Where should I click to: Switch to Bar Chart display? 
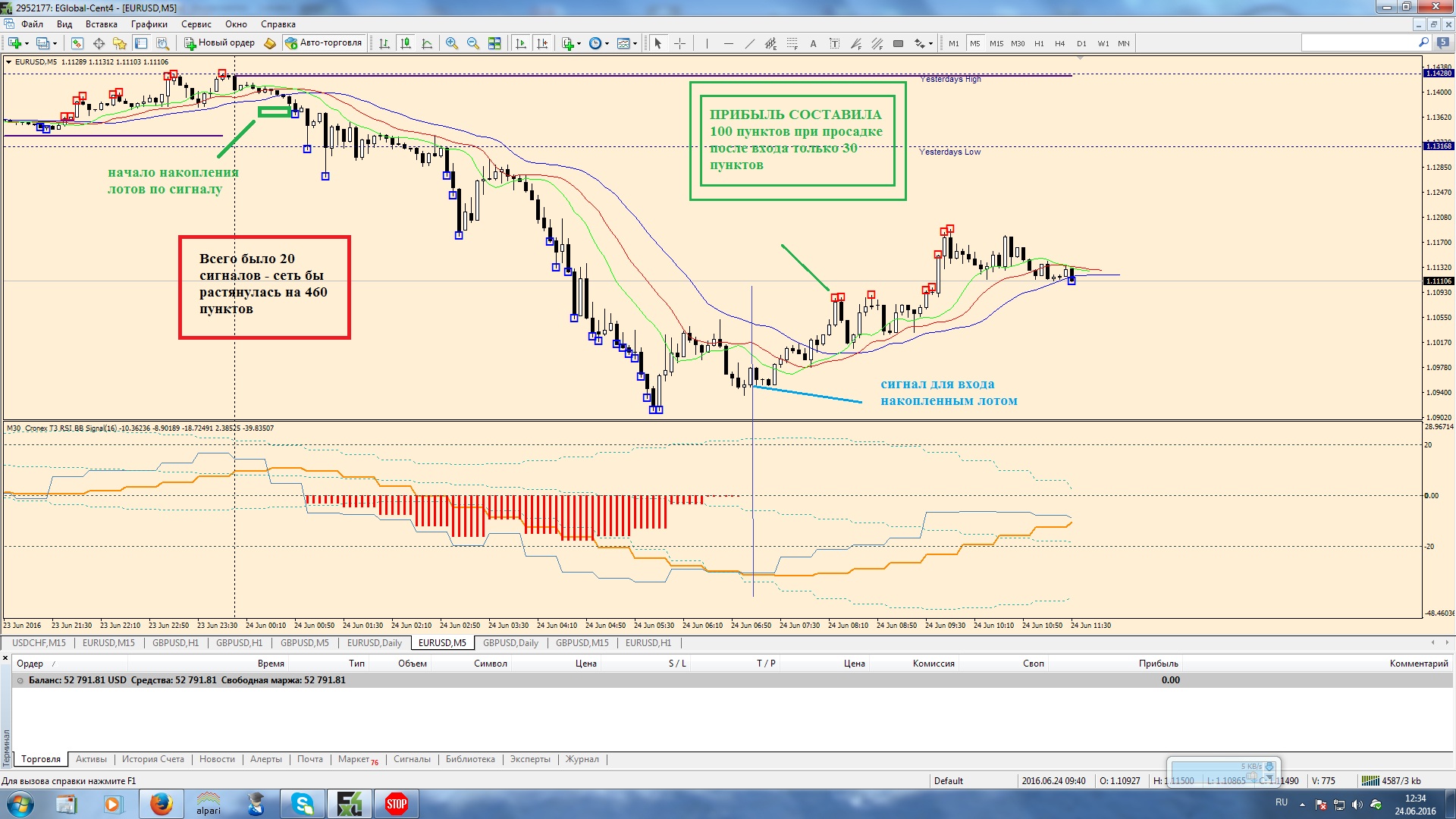[384, 43]
